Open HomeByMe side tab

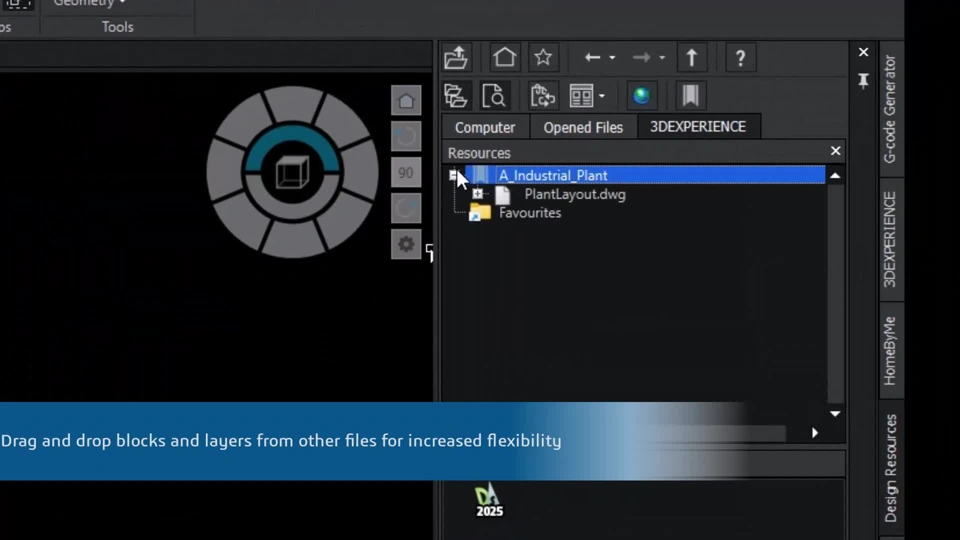[x=890, y=351]
